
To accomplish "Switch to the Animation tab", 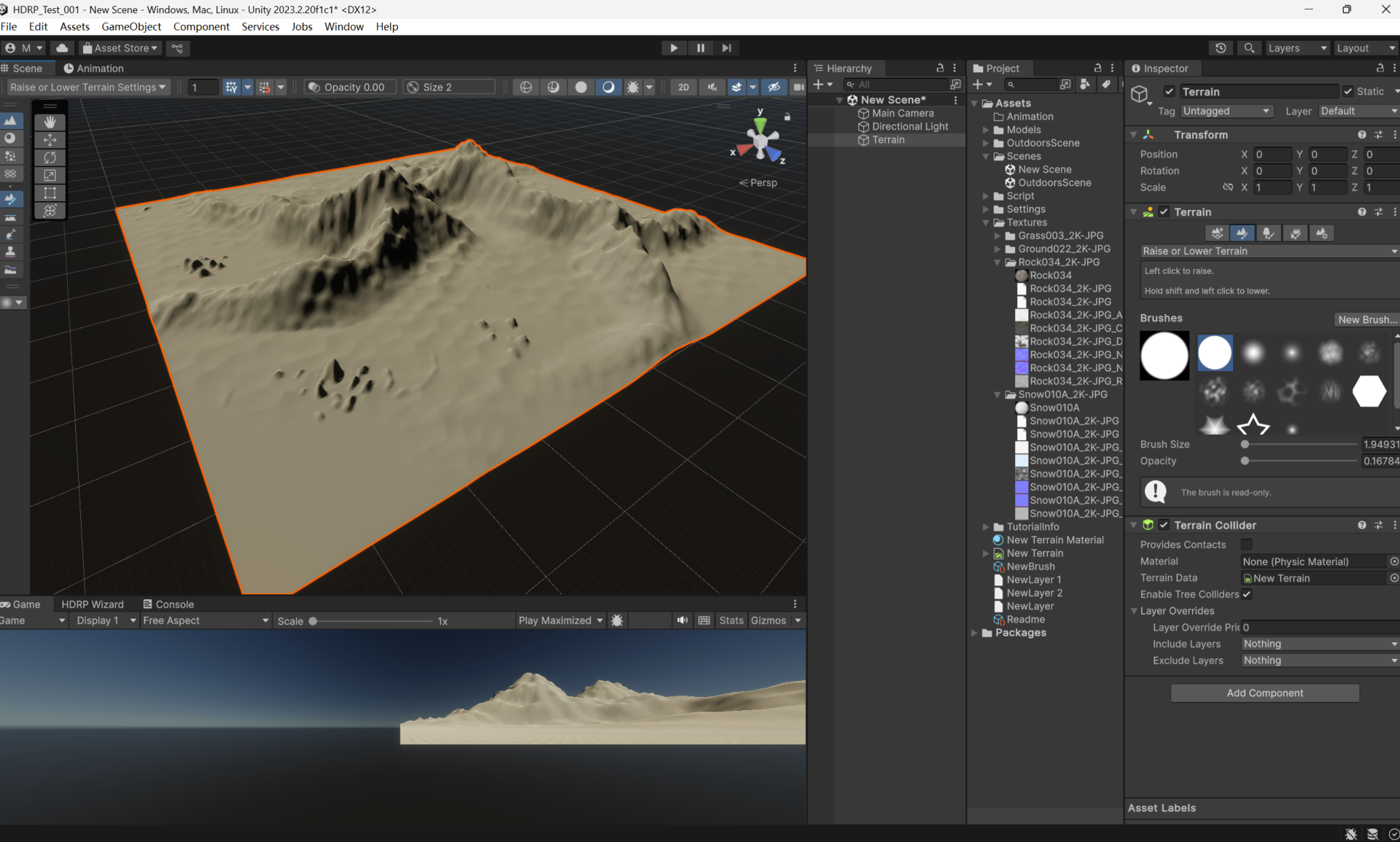I will tap(93, 69).
